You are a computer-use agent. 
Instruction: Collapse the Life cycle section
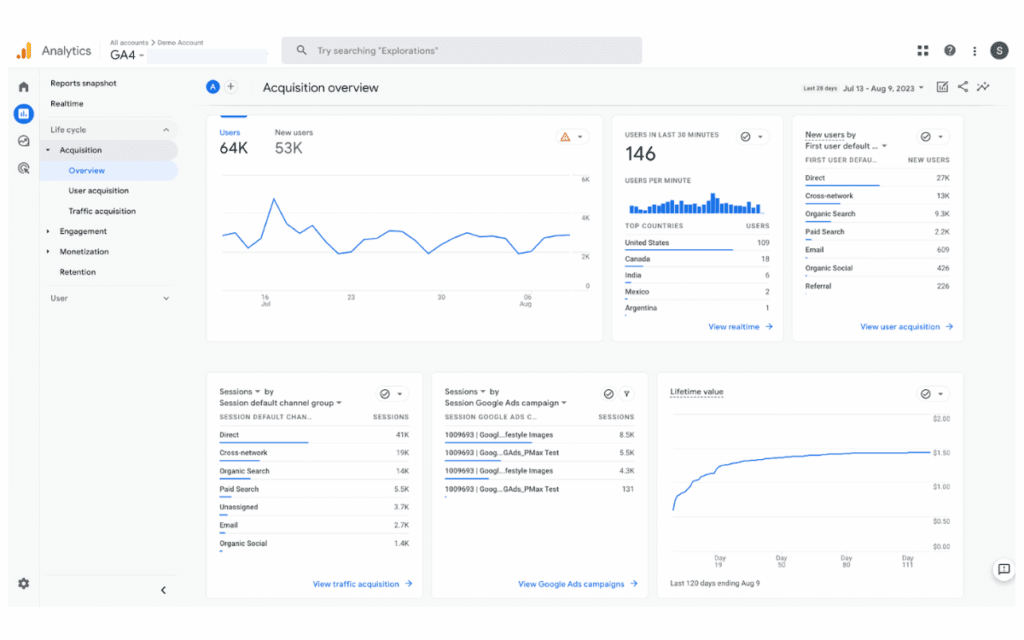pyautogui.click(x=166, y=130)
